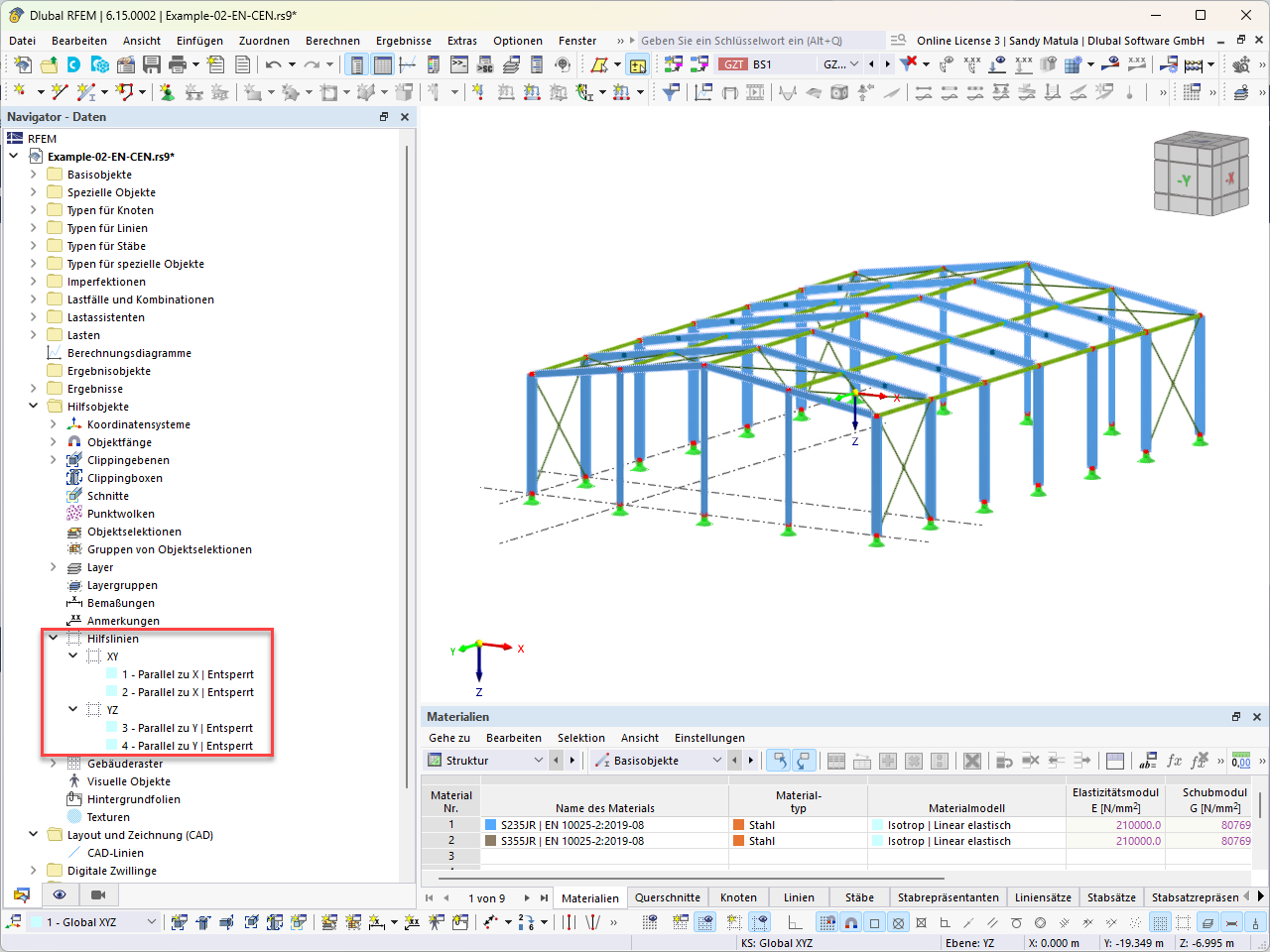Screen dimensions: 1270x952
Task: Open a model file with the folder icon
Action: click(48, 64)
